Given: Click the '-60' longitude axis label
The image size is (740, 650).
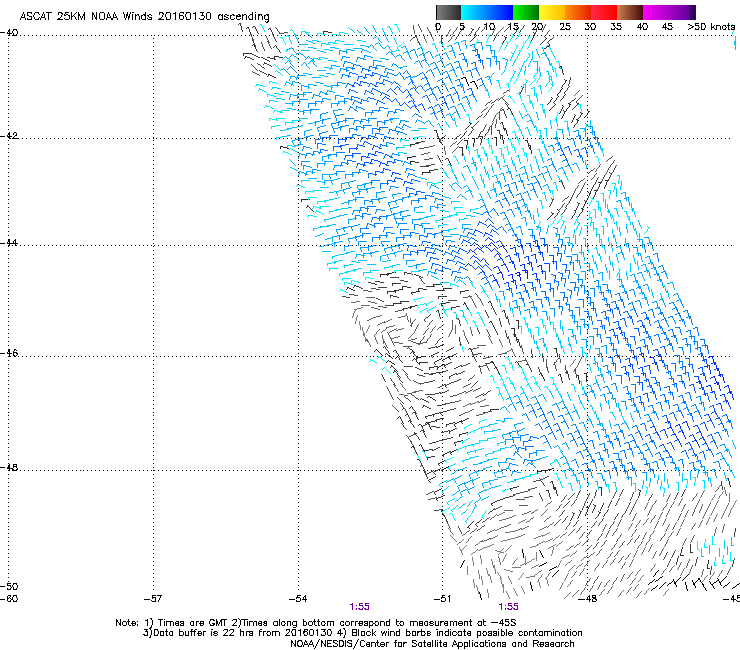Looking at the screenshot, I should tap(9, 599).
